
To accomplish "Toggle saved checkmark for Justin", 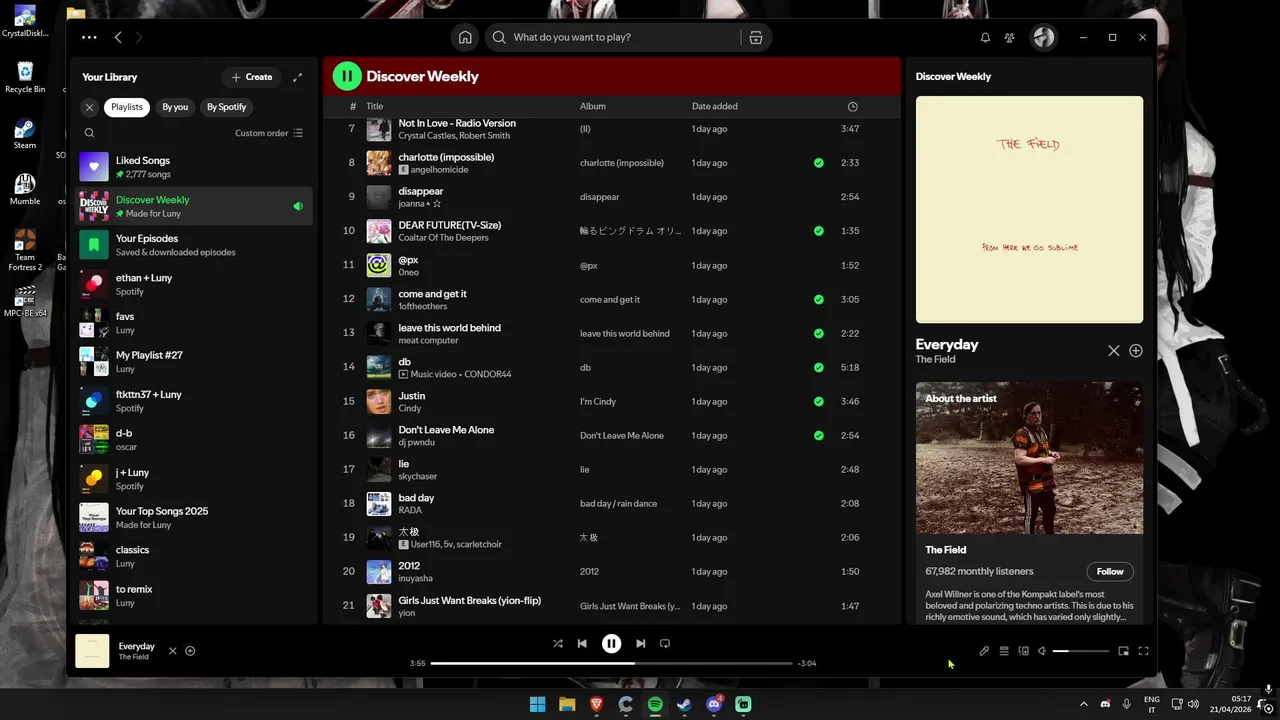I will (x=819, y=401).
